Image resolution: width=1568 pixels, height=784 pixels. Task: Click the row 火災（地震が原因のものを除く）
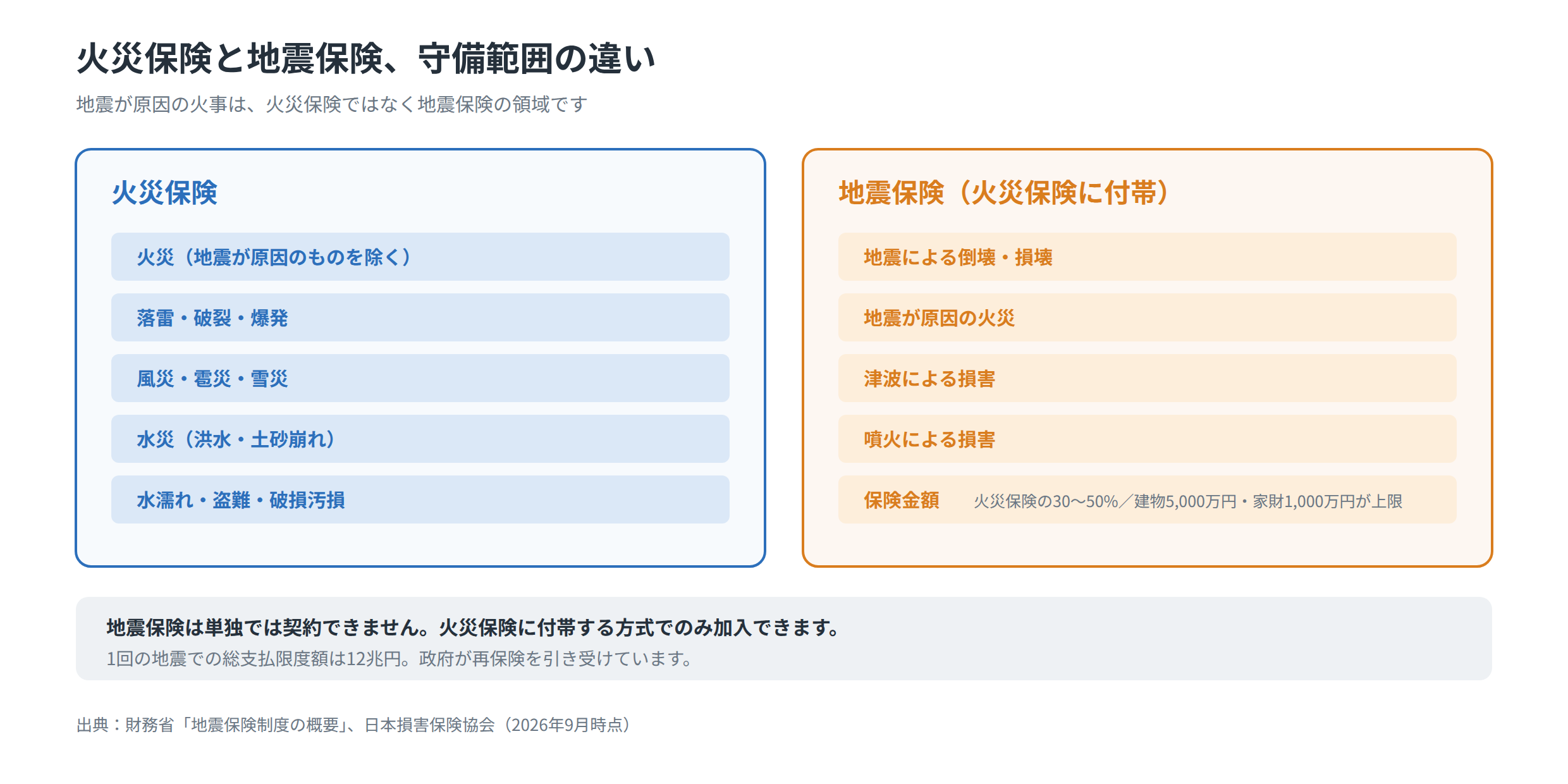pyautogui.click(x=420, y=257)
